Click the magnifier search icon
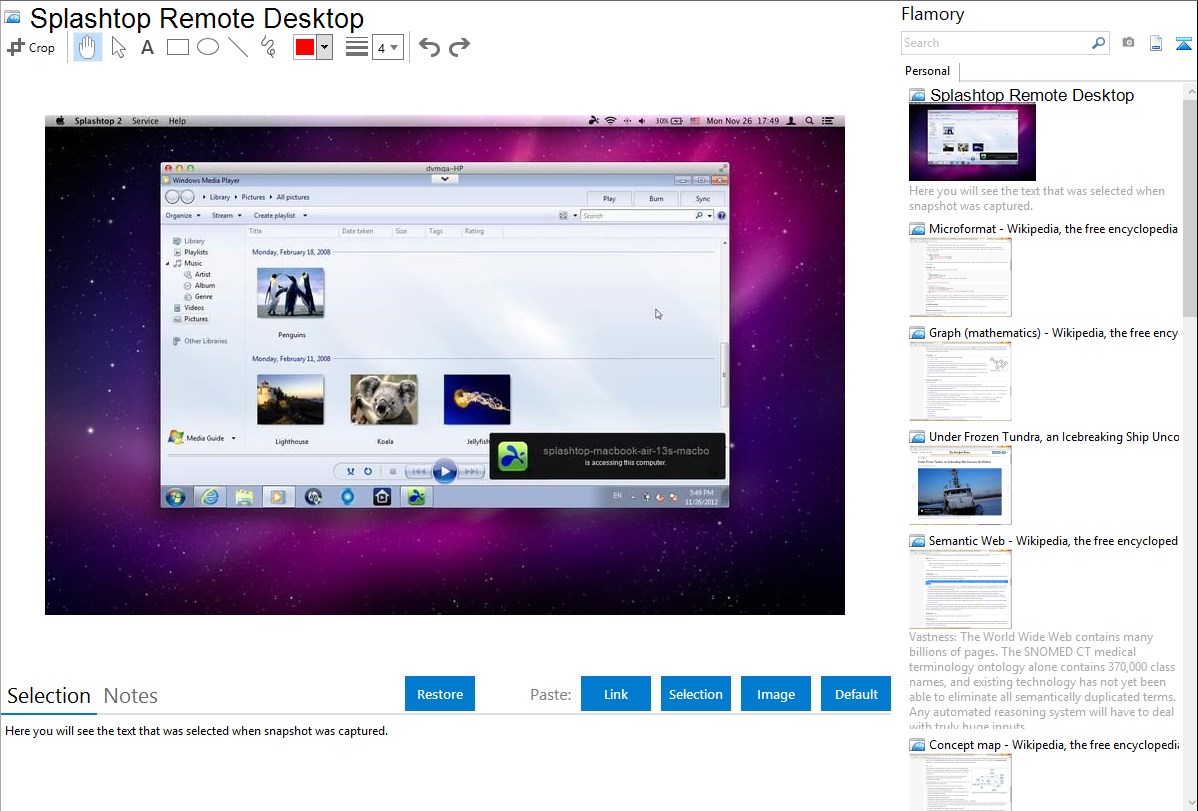 pyautogui.click(x=1098, y=43)
